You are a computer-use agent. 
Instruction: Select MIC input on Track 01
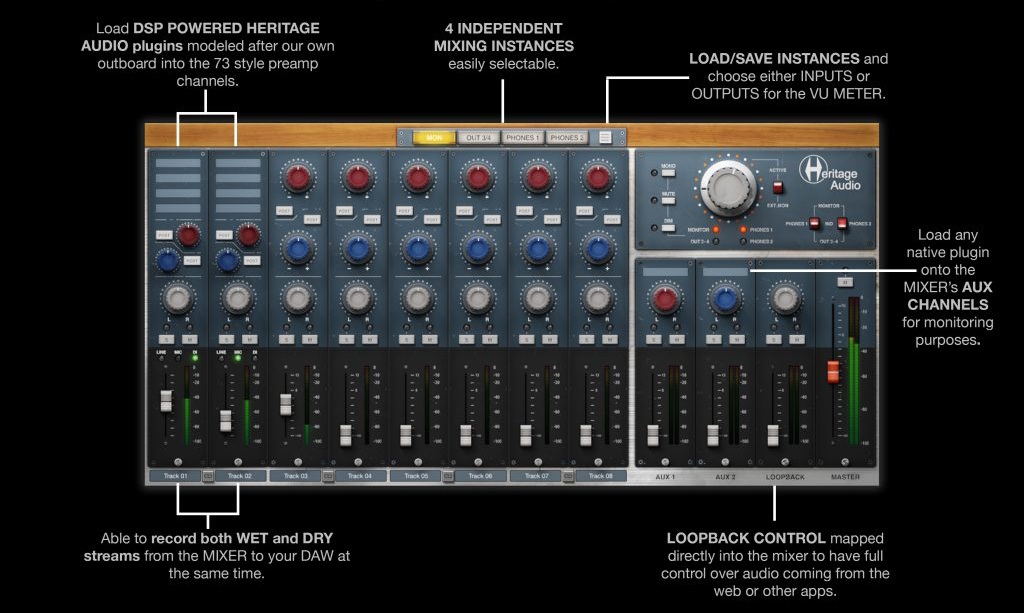pyautogui.click(x=178, y=358)
